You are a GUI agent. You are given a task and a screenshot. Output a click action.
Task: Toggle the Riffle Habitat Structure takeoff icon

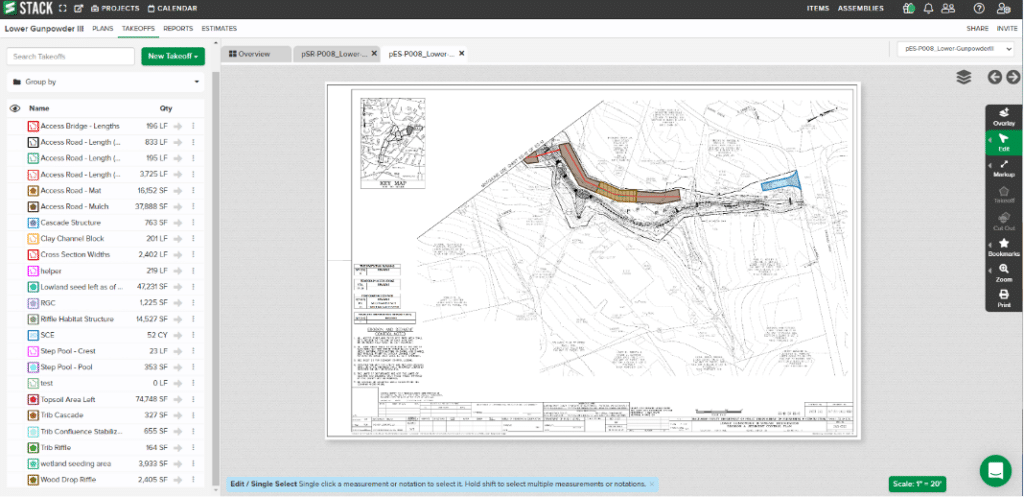pyautogui.click(x=33, y=319)
